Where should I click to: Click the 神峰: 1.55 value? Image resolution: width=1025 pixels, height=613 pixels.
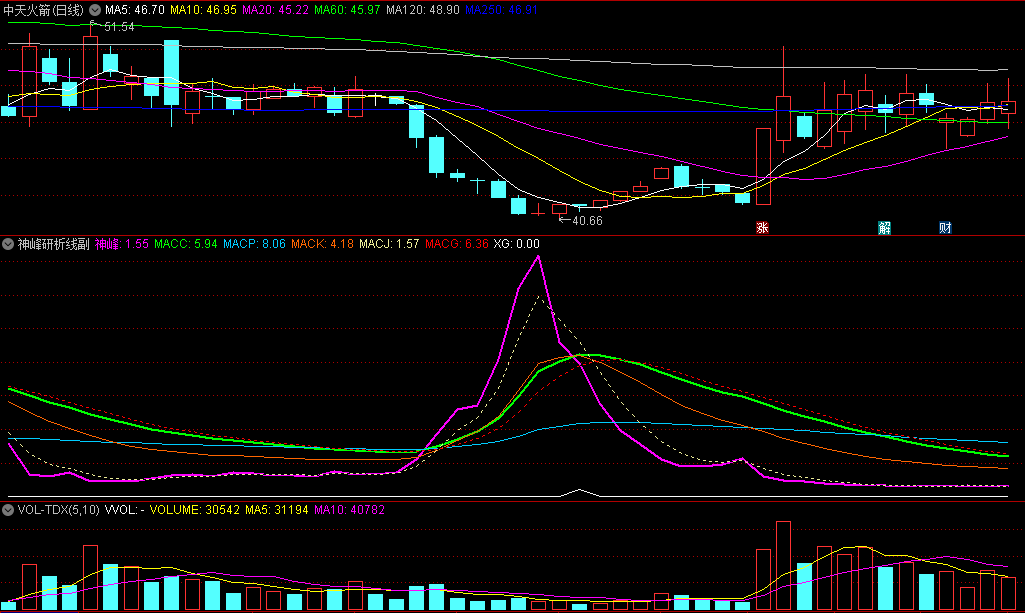tap(122, 244)
